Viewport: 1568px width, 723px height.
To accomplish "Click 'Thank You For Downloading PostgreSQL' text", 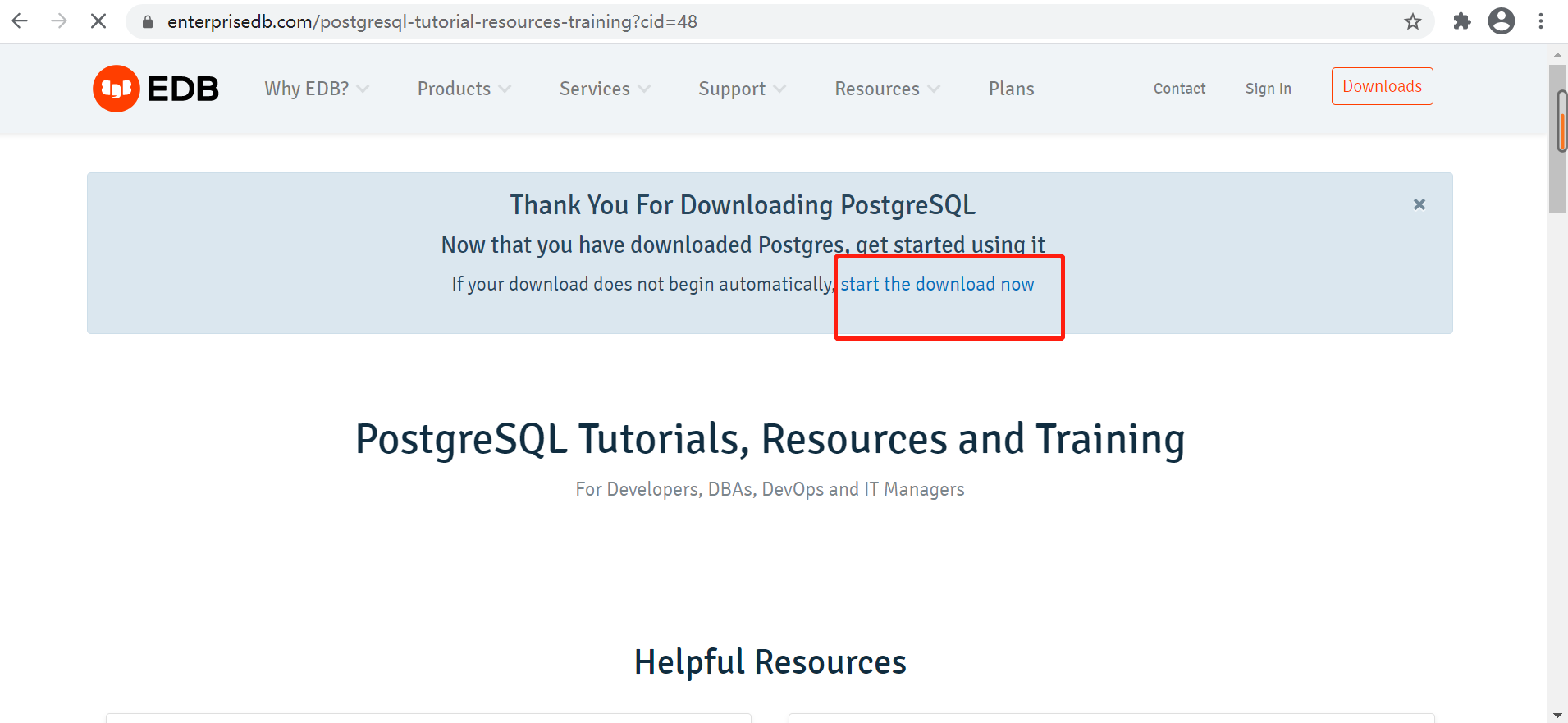I will [743, 205].
